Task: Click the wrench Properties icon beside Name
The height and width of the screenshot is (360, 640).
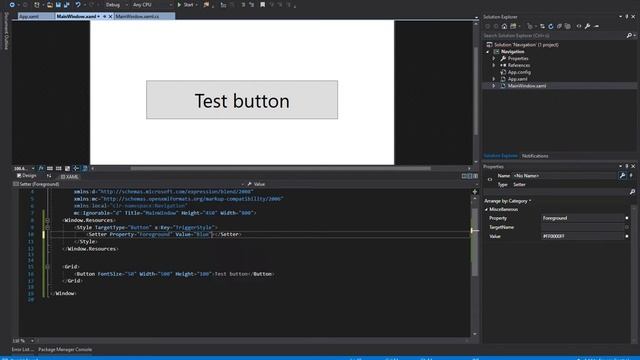Action: (622, 176)
